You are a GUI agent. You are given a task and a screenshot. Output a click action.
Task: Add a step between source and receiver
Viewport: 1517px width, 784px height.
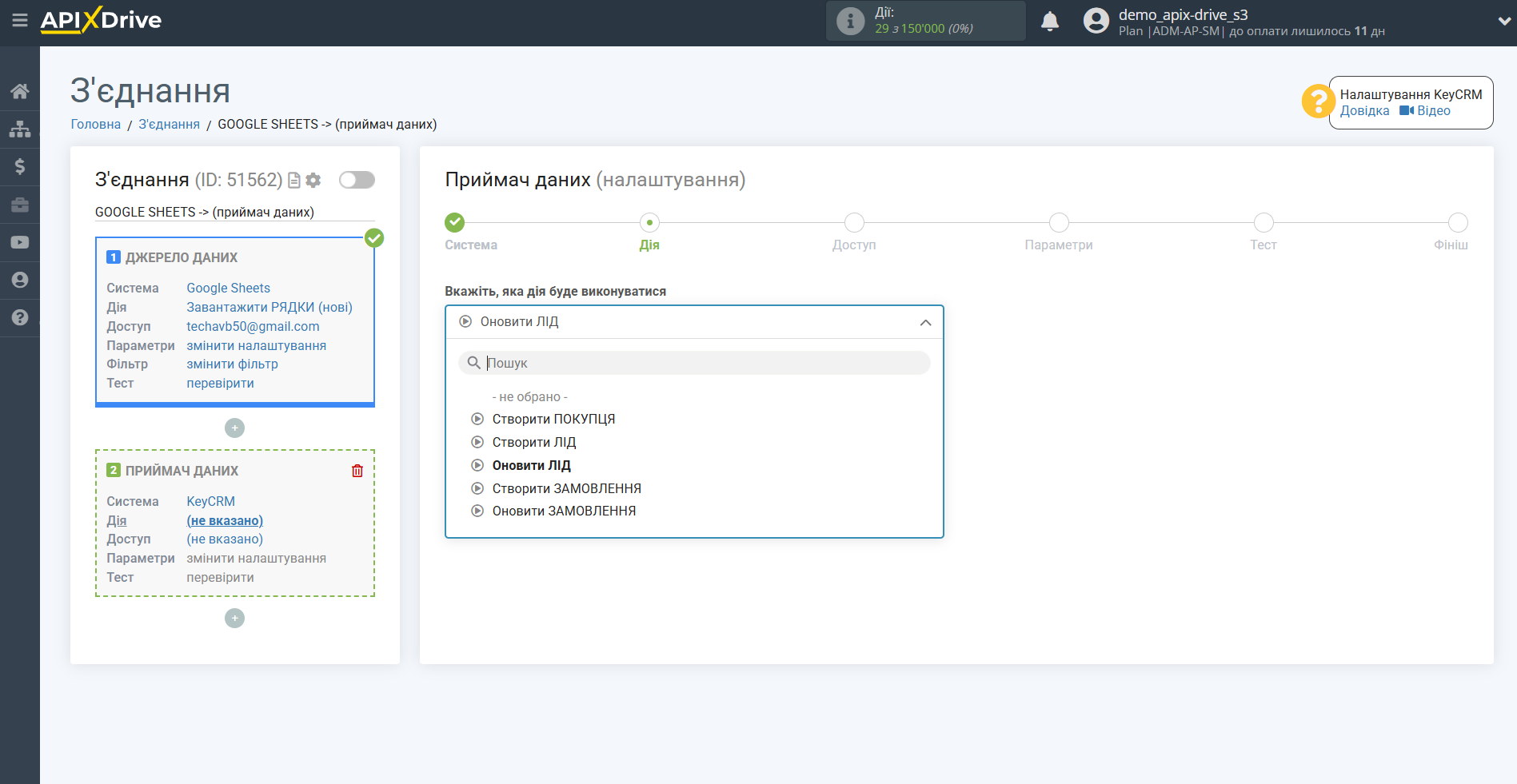(x=234, y=428)
